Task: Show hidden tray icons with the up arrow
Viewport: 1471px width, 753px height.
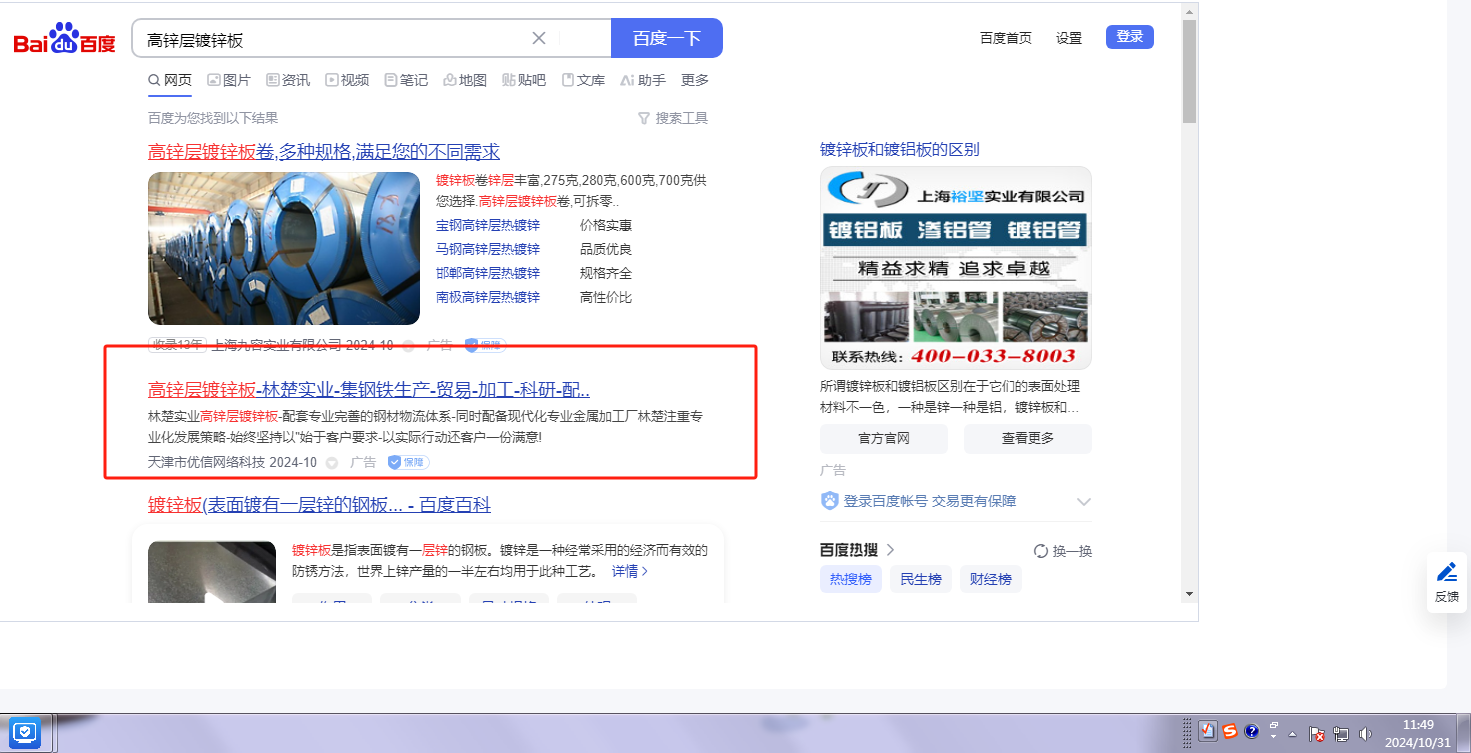Action: [x=1293, y=733]
